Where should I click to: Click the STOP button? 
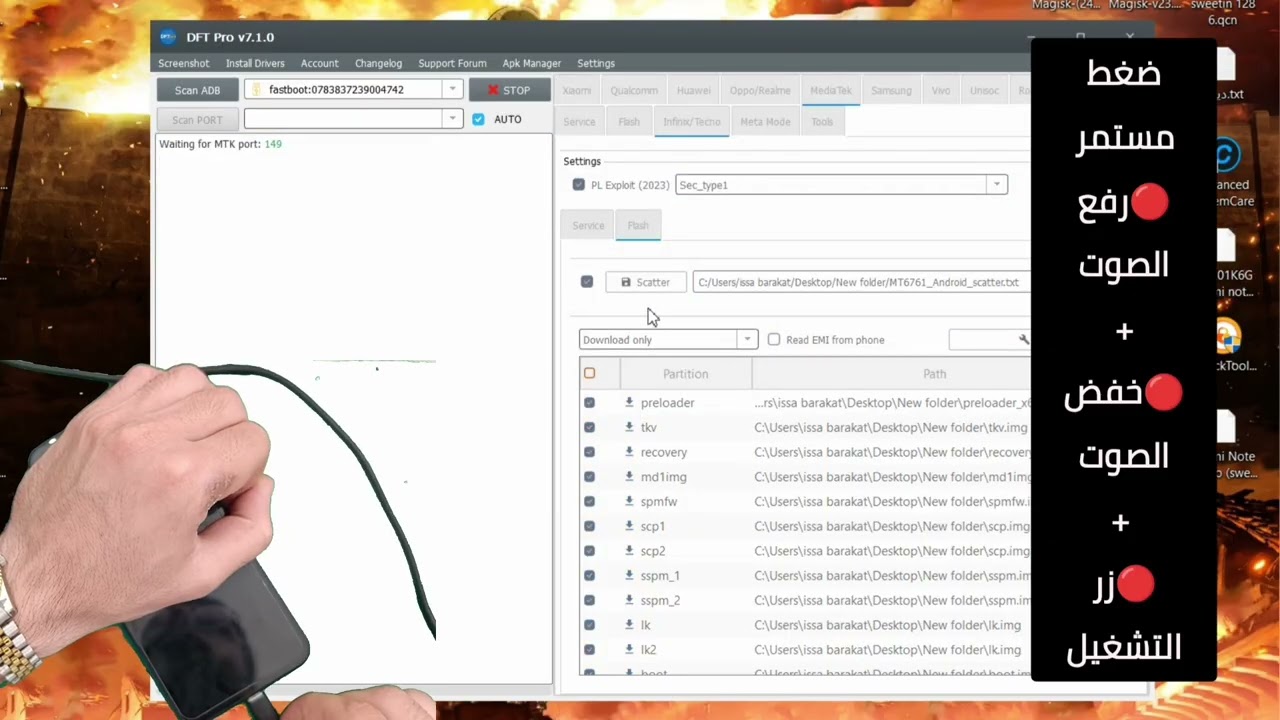510,90
